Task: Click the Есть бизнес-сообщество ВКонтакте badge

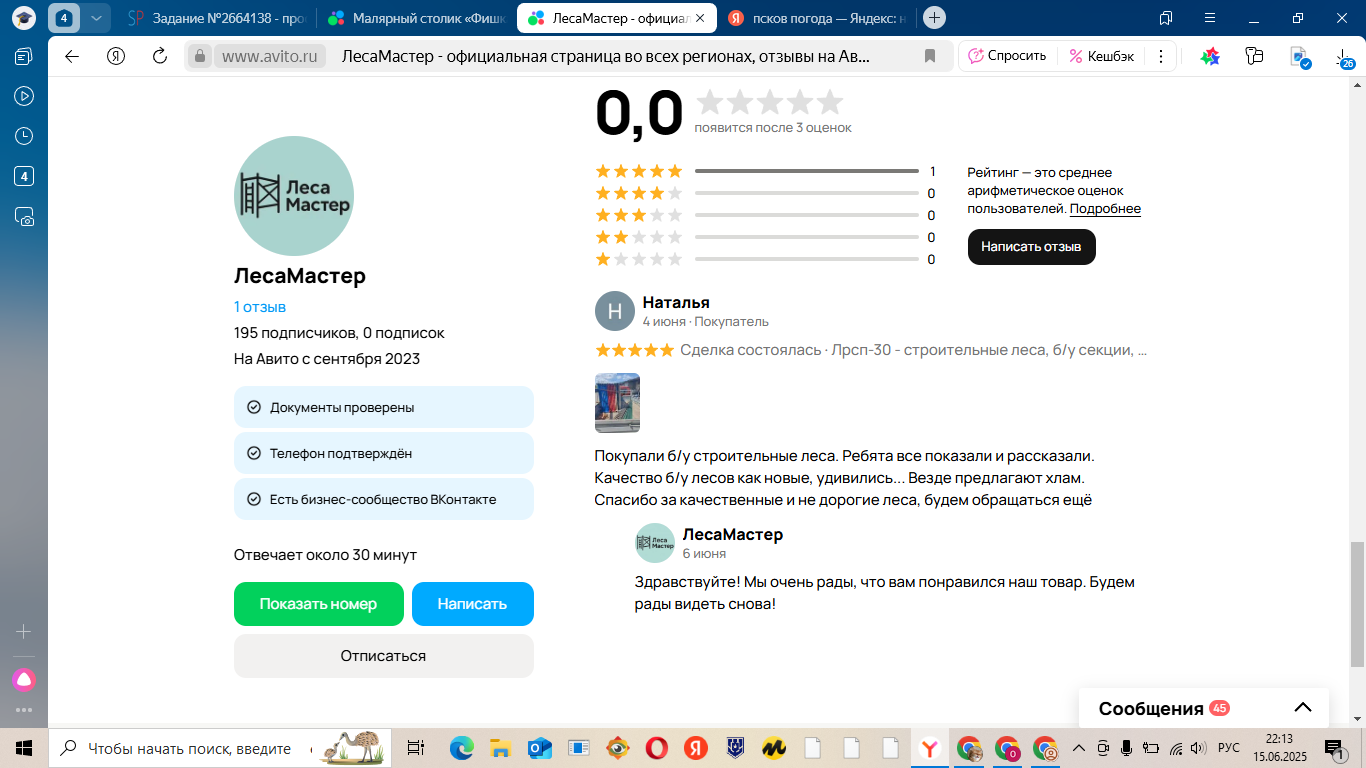Action: (383, 499)
